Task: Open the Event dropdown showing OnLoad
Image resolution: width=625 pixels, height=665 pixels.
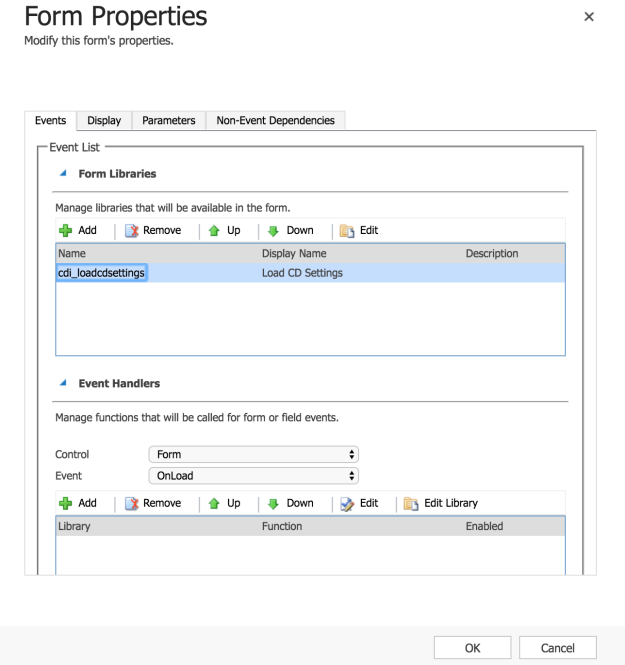Action: point(253,476)
